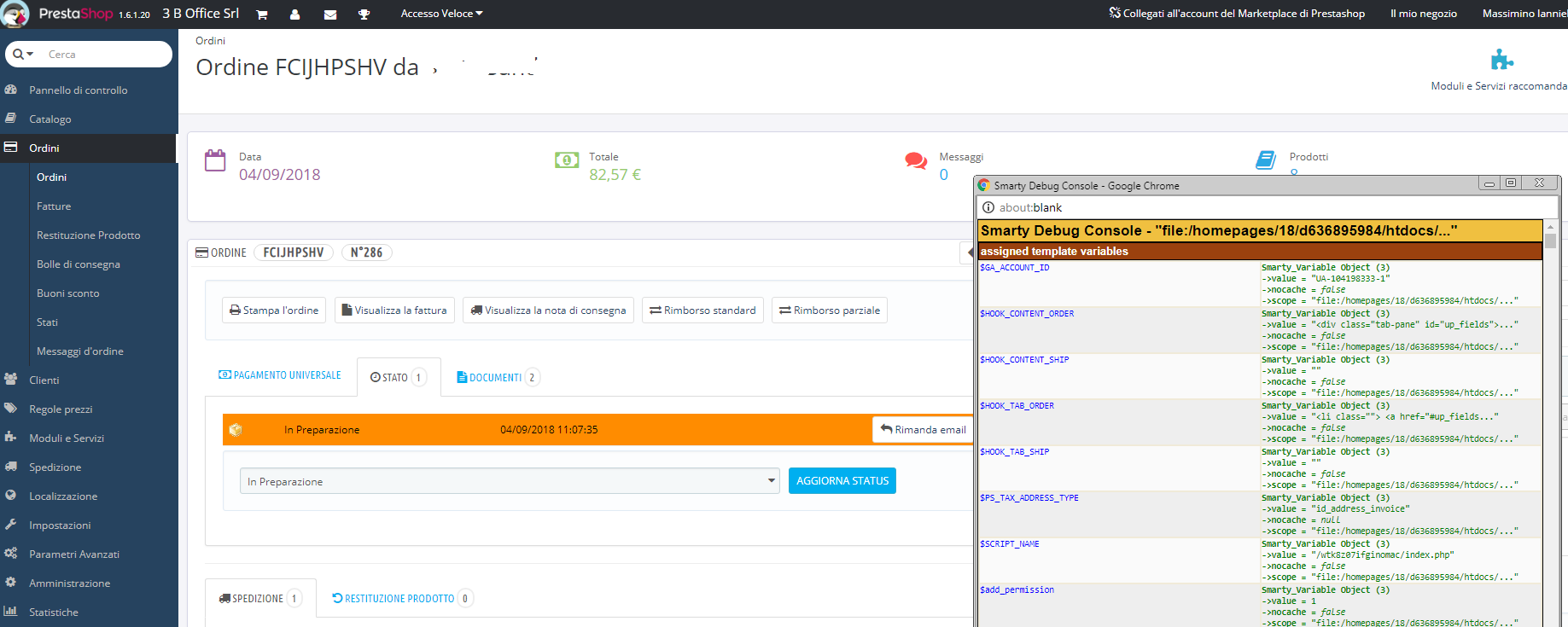Screen dimensions: 1568x627
Task: Open recommended modules via the puzzle icon
Action: coord(1501,60)
